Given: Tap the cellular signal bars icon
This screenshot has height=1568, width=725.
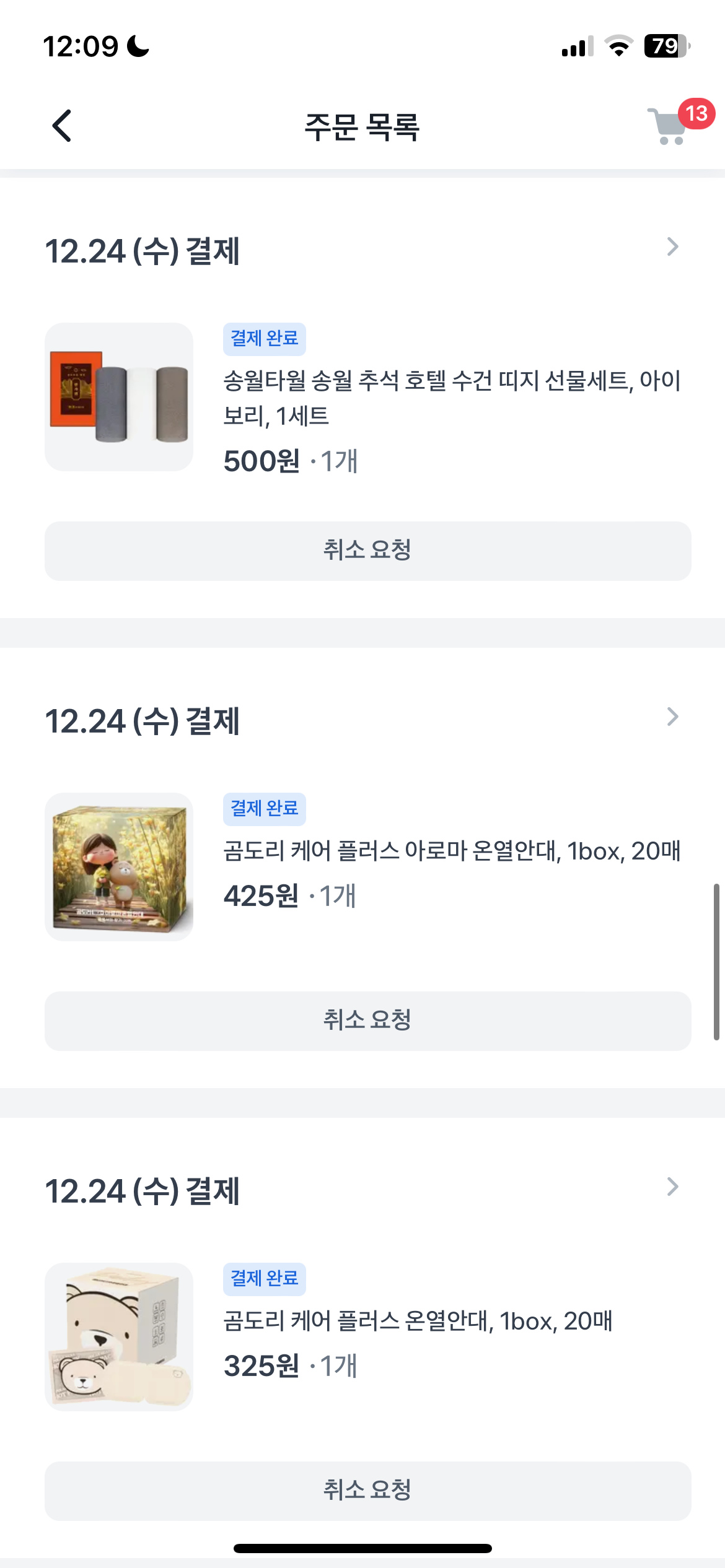Looking at the screenshot, I should click(577, 46).
